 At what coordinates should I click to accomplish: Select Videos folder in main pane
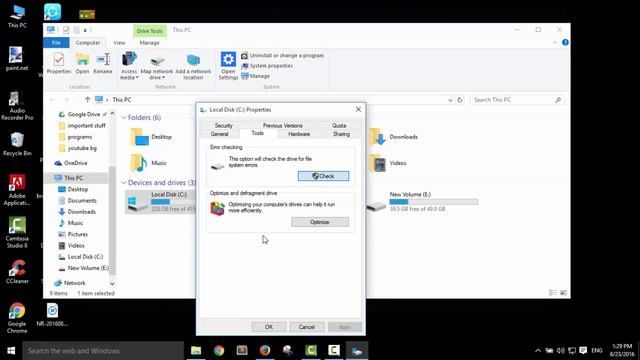click(387, 163)
